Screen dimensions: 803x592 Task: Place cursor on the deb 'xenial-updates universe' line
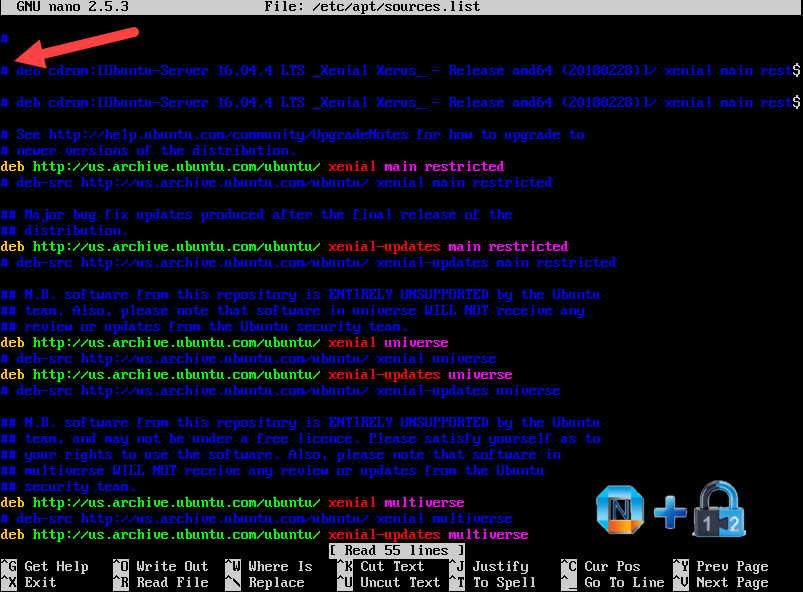[x=257, y=374]
